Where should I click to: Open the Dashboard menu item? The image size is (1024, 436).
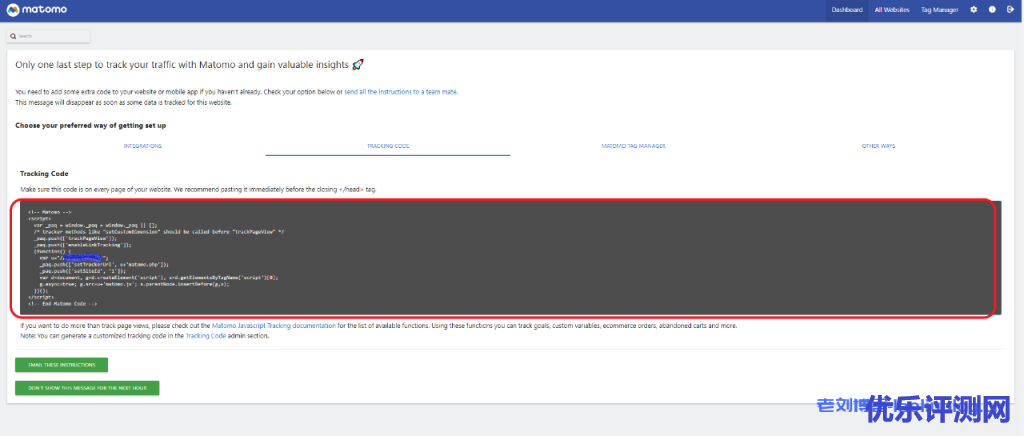point(845,10)
